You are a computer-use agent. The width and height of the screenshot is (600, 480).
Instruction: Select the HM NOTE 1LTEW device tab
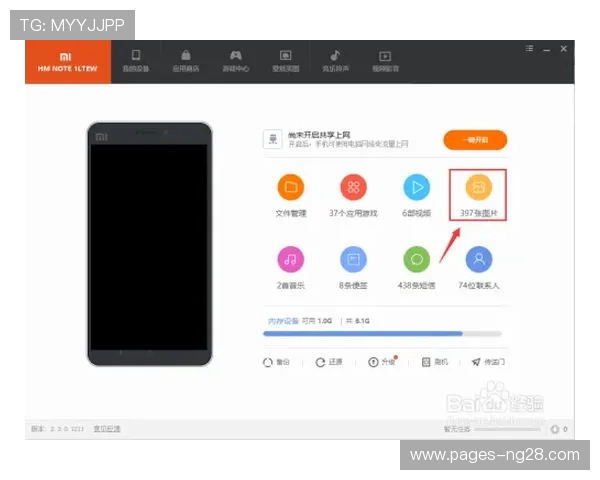tap(68, 62)
